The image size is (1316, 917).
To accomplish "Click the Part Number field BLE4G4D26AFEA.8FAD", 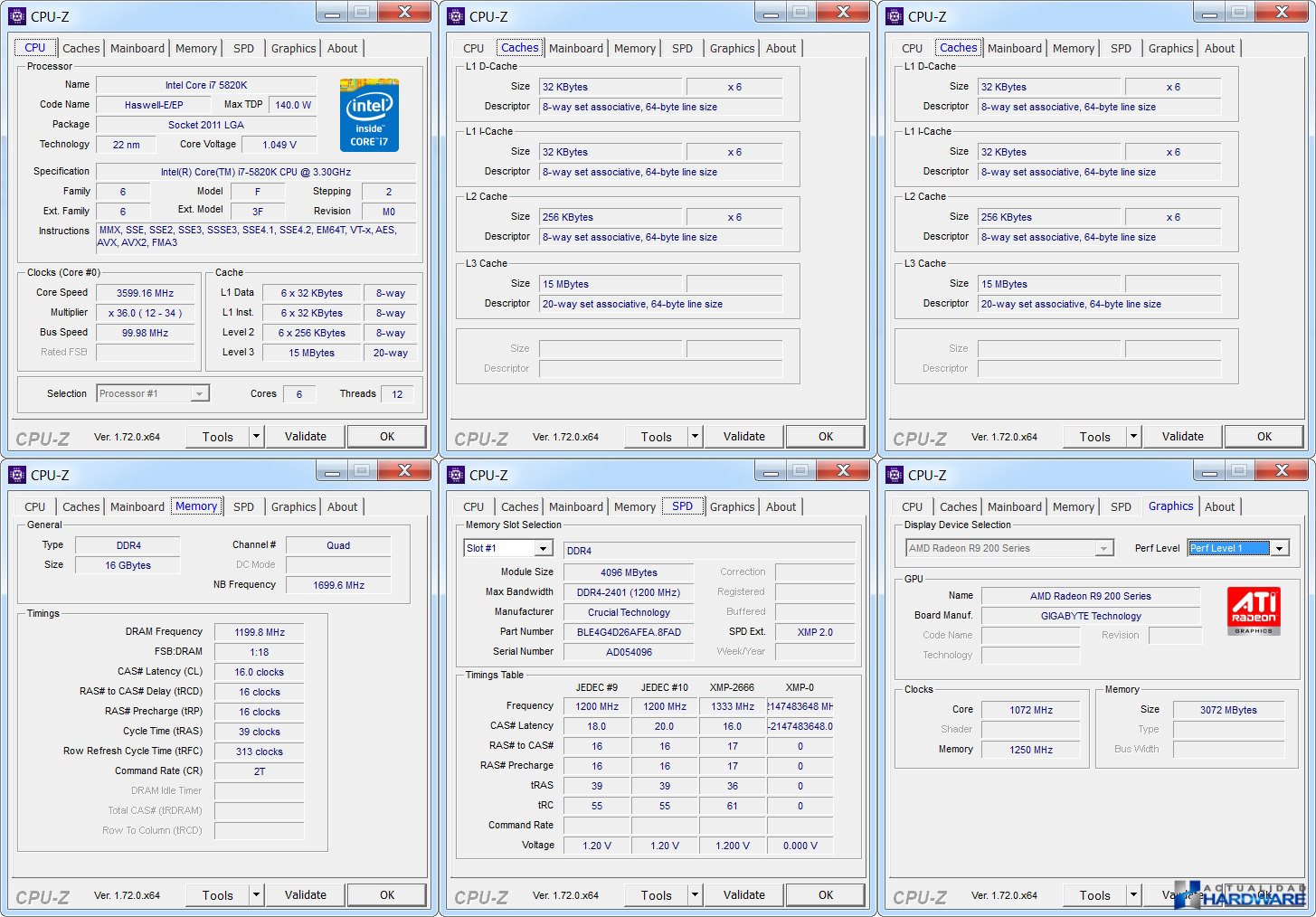I will [x=629, y=632].
